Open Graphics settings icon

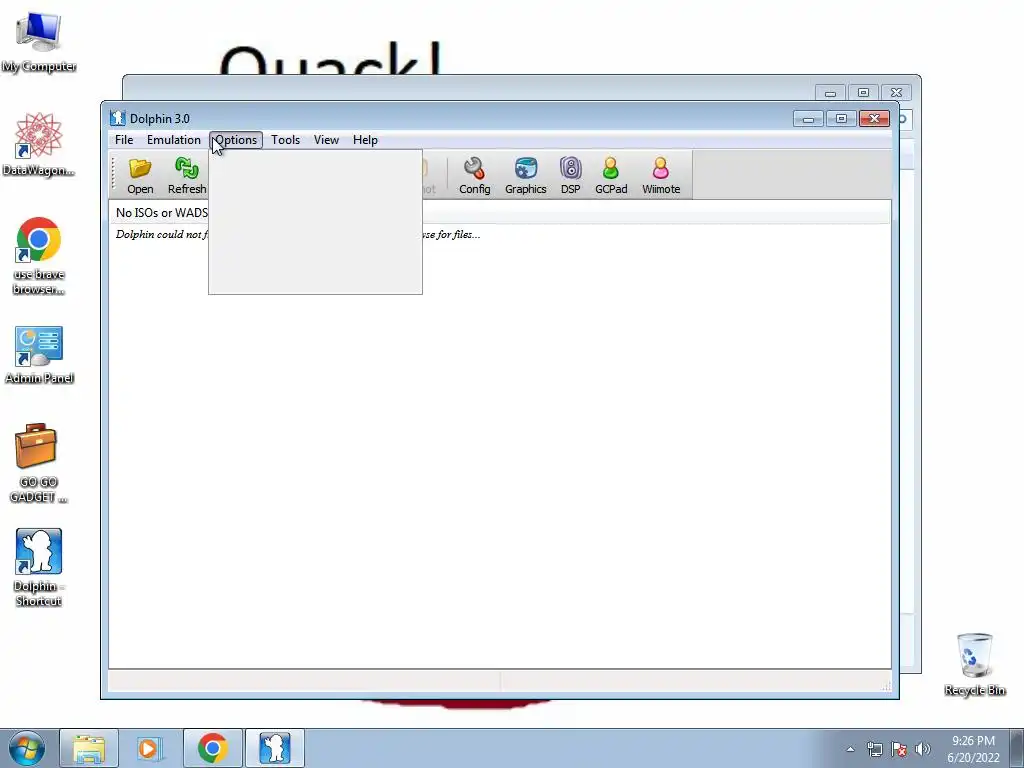(x=525, y=176)
